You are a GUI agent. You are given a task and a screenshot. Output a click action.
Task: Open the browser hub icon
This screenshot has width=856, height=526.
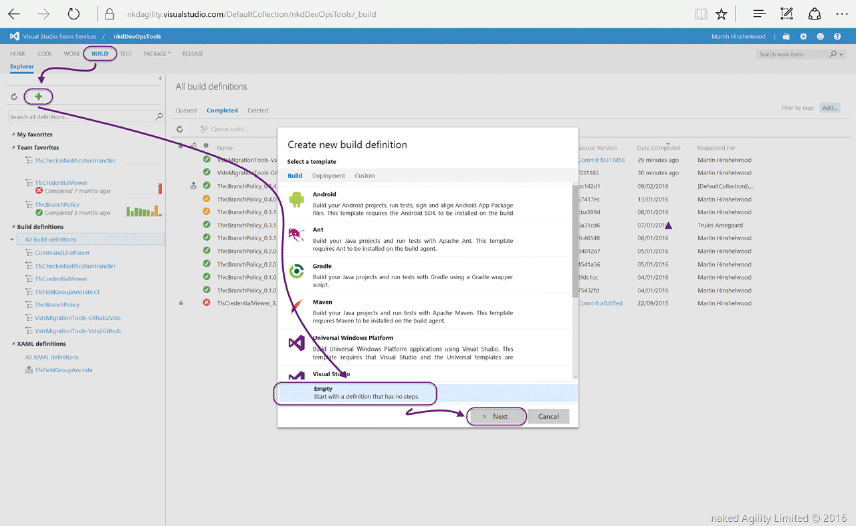(x=759, y=14)
